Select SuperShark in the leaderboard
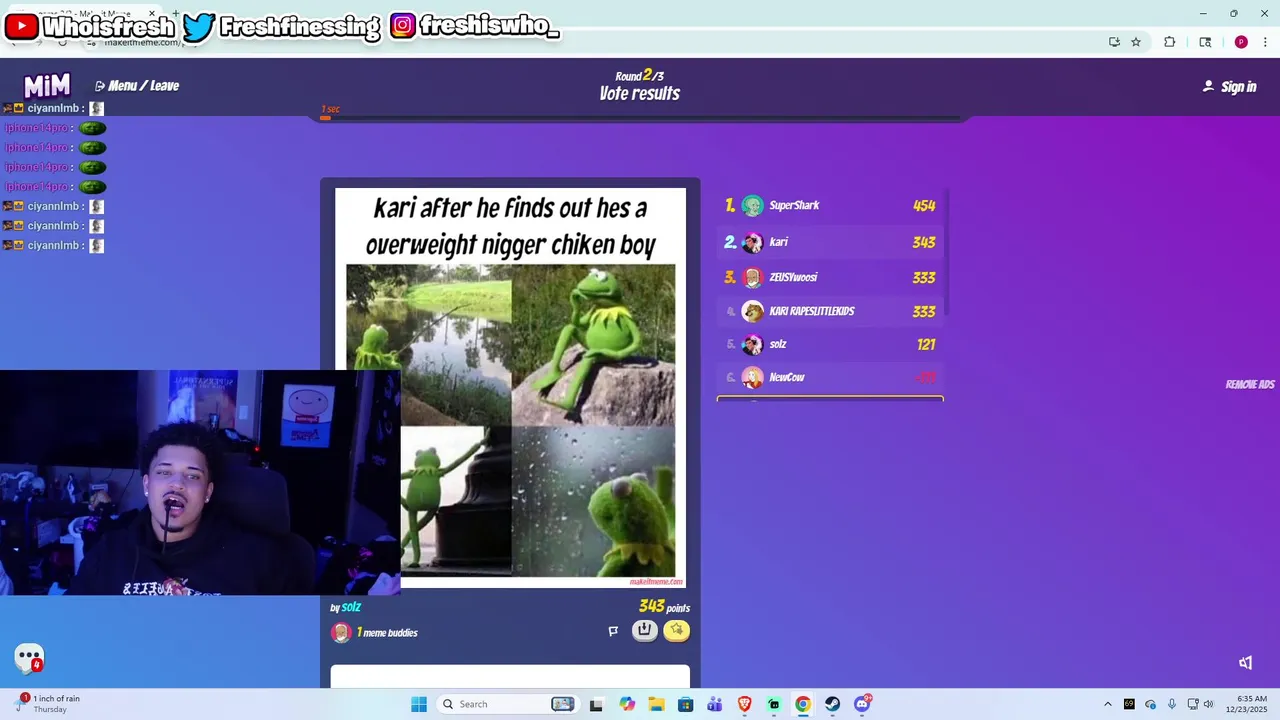This screenshot has height=720, width=1280. pos(830,205)
